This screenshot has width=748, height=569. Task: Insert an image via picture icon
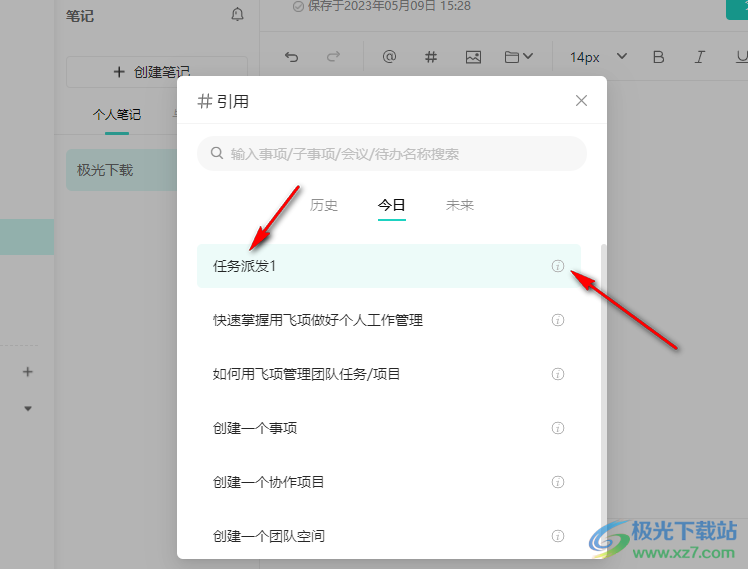click(x=474, y=57)
